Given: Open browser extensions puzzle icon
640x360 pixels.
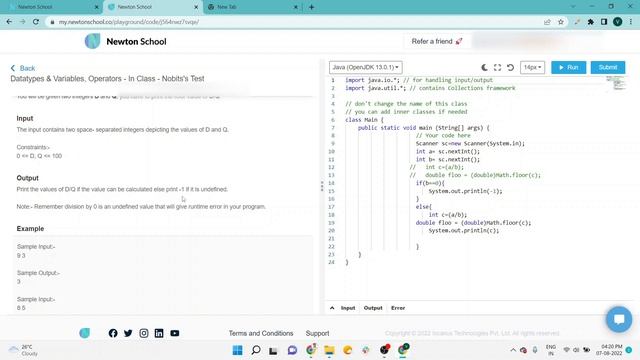Looking at the screenshot, I should coord(591,22).
